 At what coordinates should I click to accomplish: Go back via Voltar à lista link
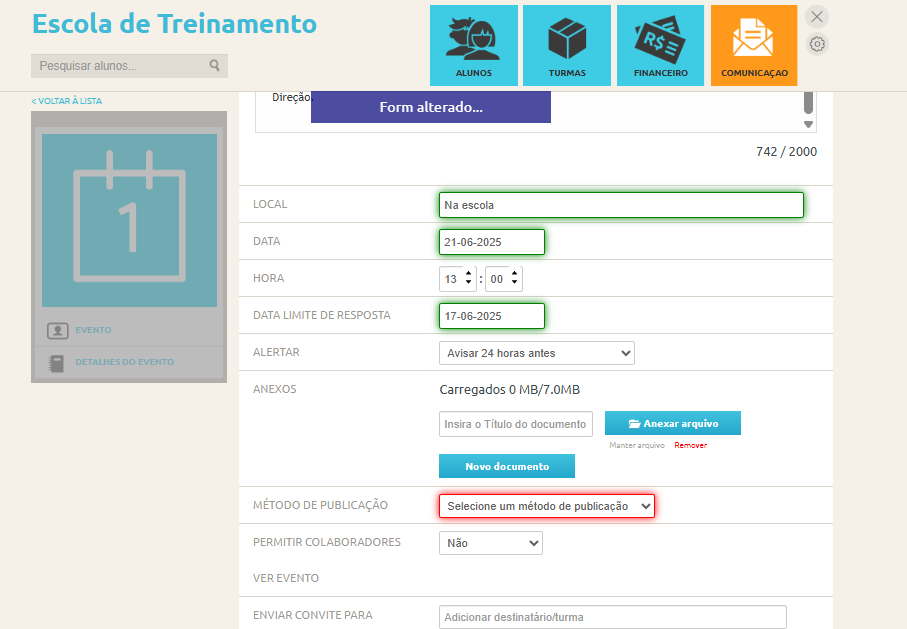[x=67, y=101]
